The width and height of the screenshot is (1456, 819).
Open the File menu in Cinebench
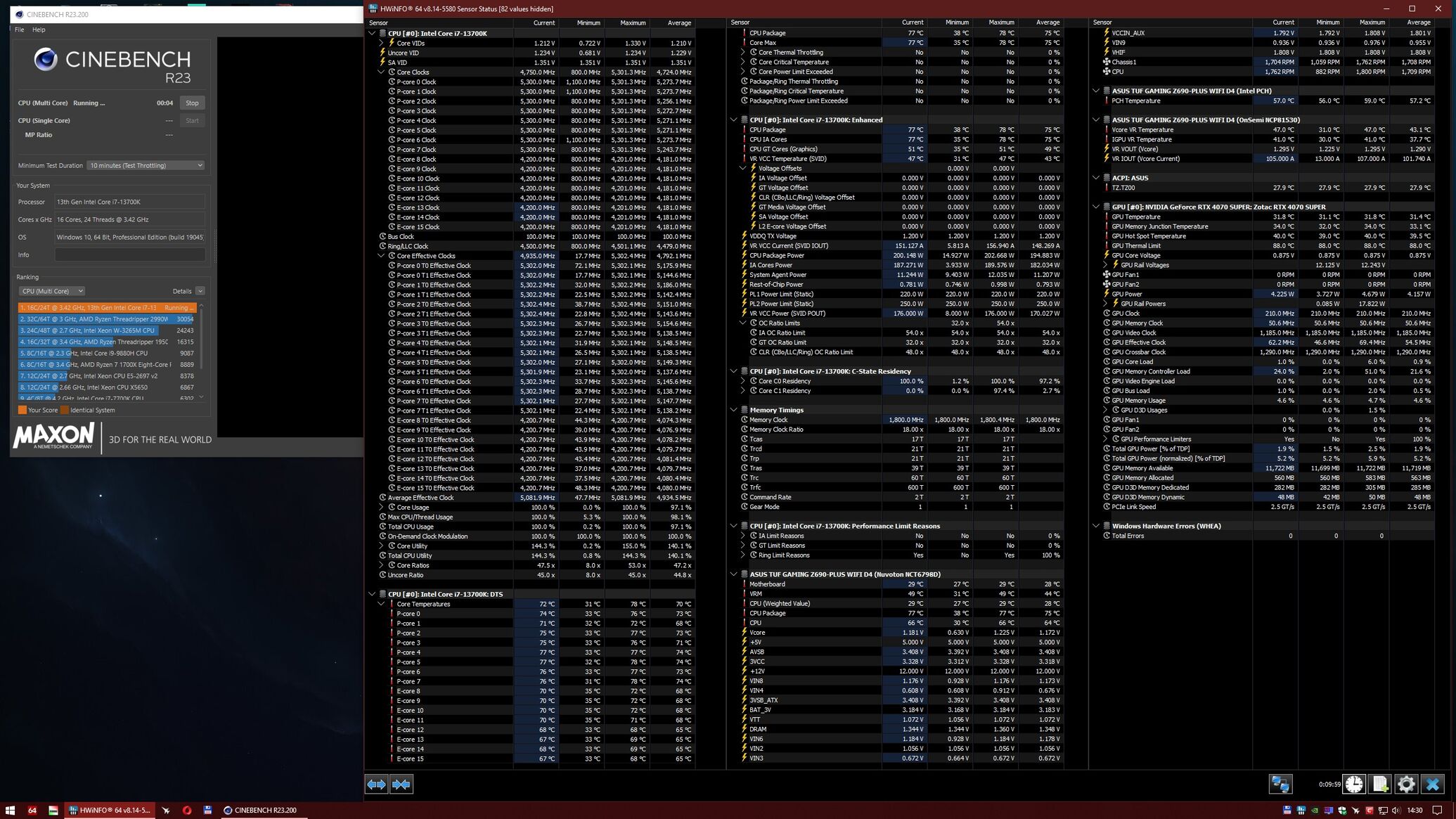tap(19, 30)
